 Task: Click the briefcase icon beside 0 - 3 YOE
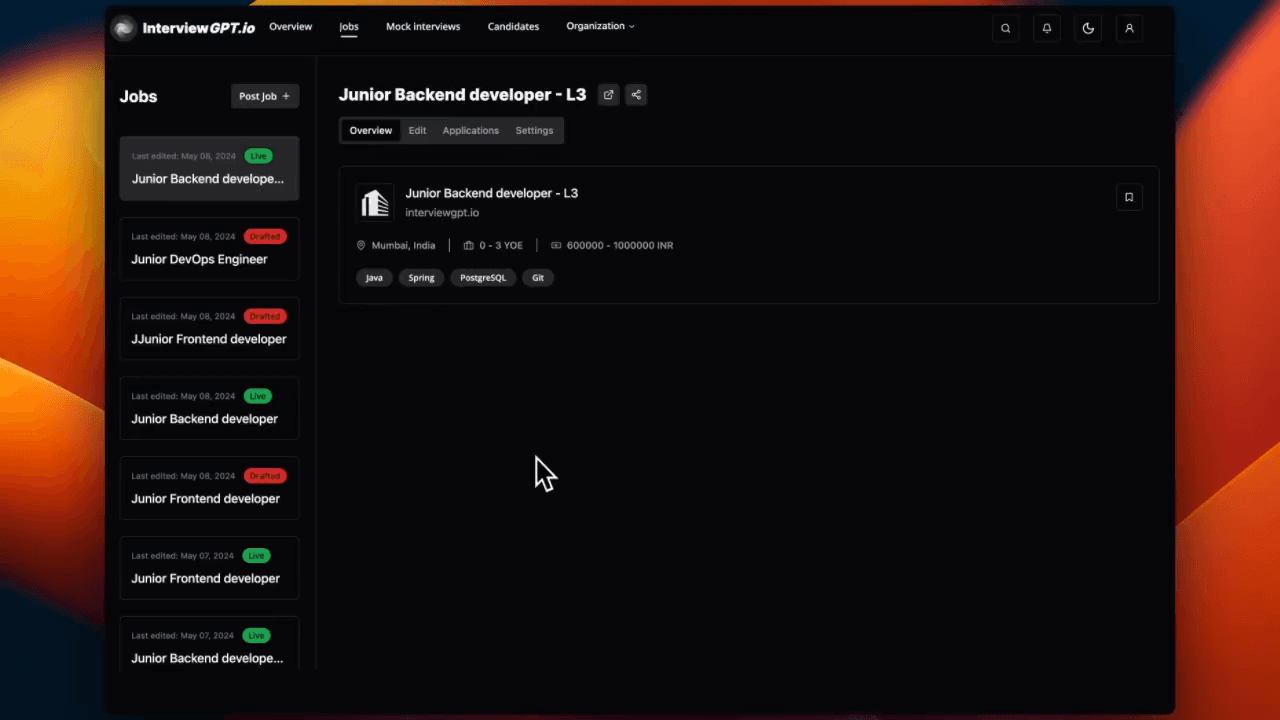click(468, 245)
